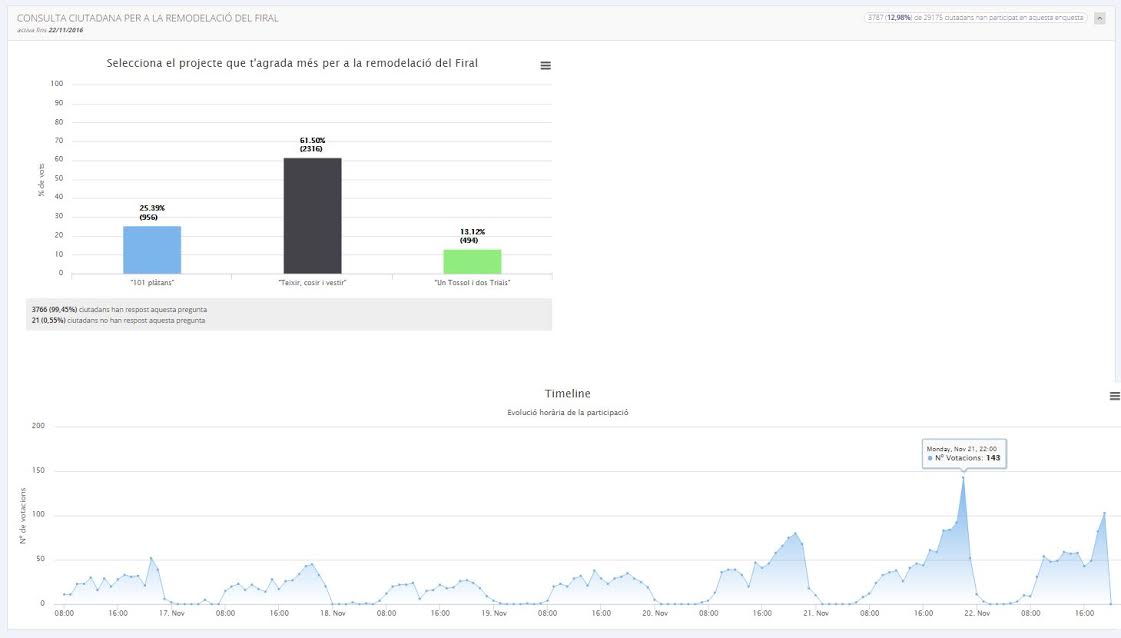
Task: Select the blue "101 plàtans" bar
Action: click(x=152, y=249)
